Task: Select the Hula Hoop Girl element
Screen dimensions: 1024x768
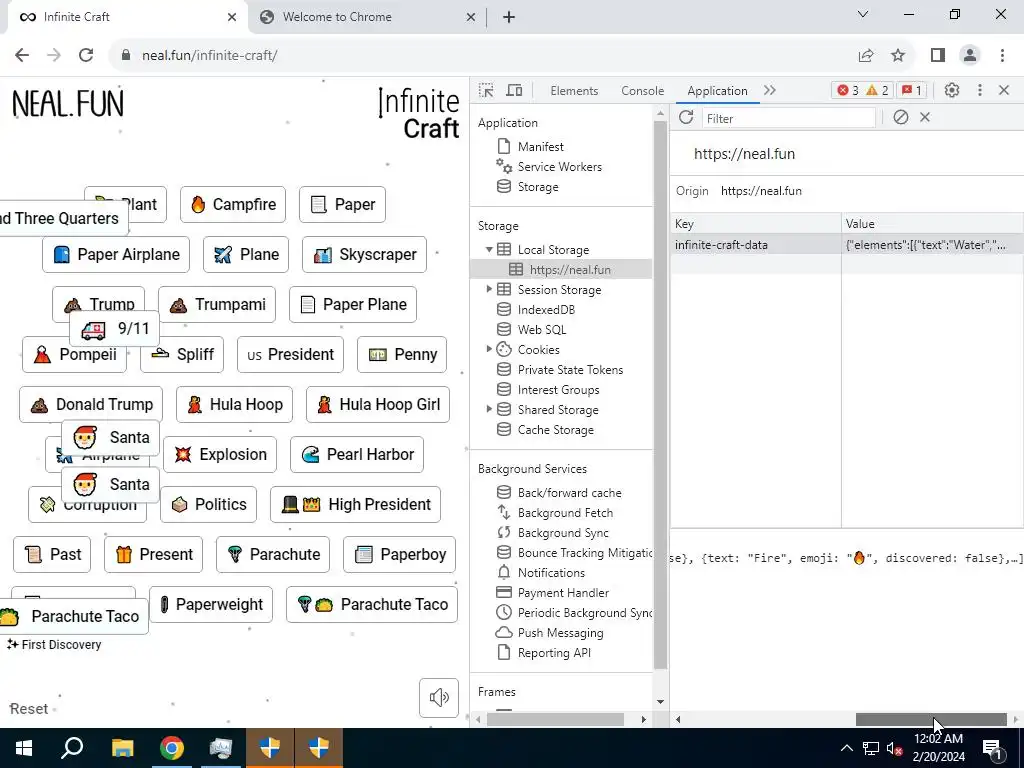Action: [378, 404]
